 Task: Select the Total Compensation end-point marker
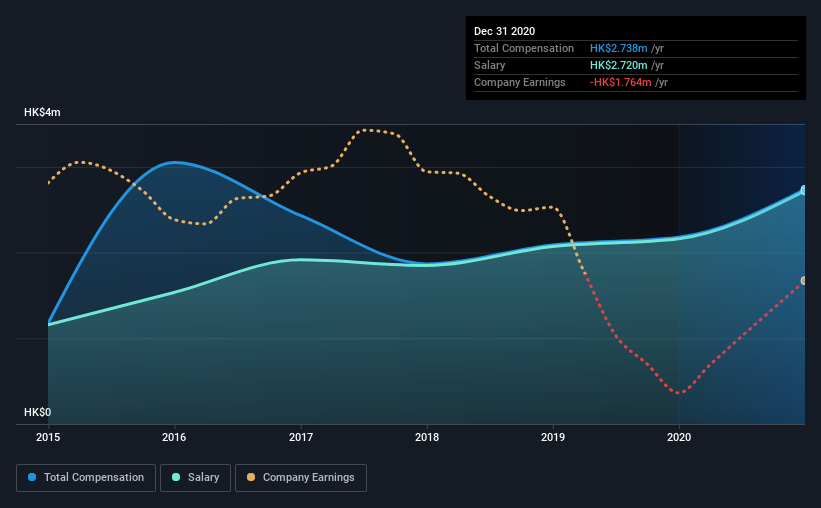(804, 190)
